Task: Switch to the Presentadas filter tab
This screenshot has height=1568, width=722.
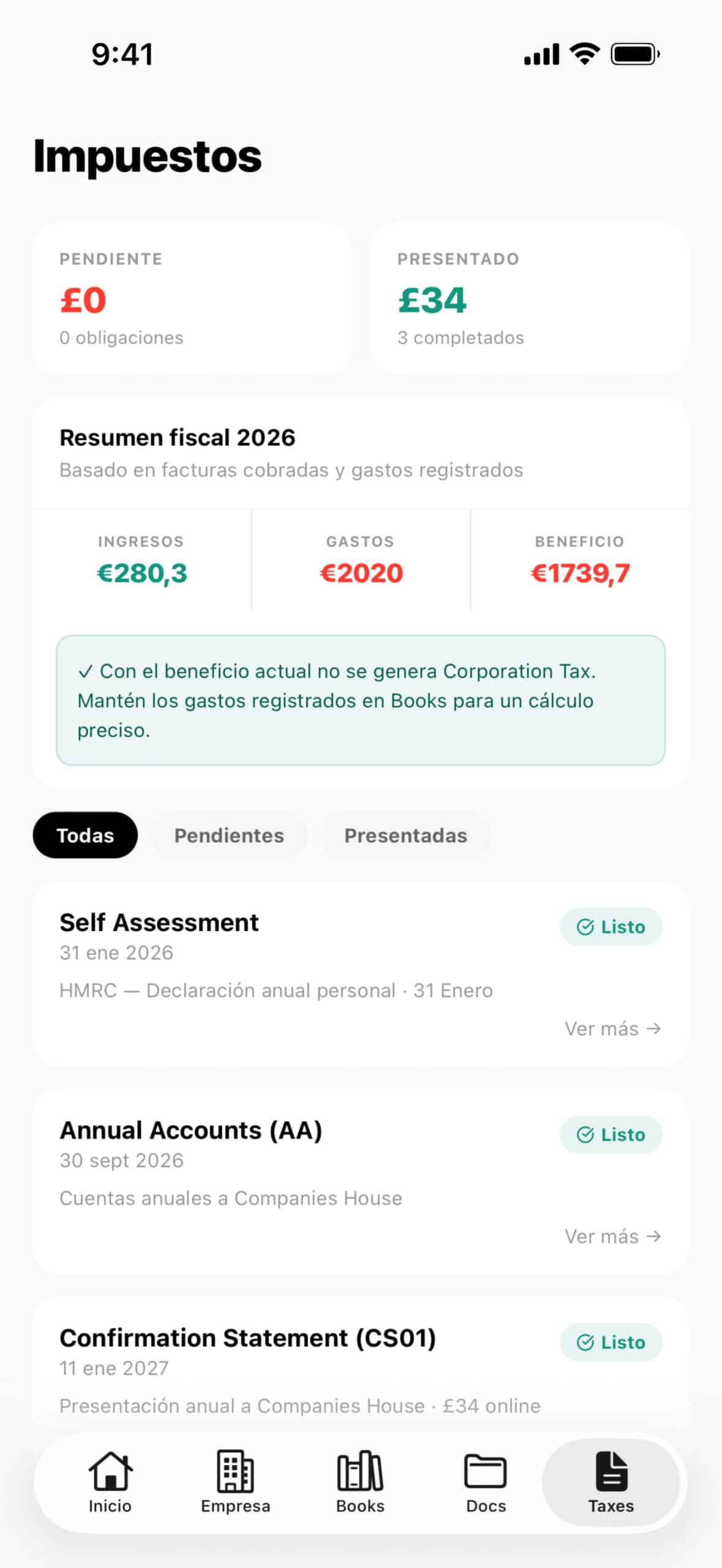Action: [x=405, y=835]
